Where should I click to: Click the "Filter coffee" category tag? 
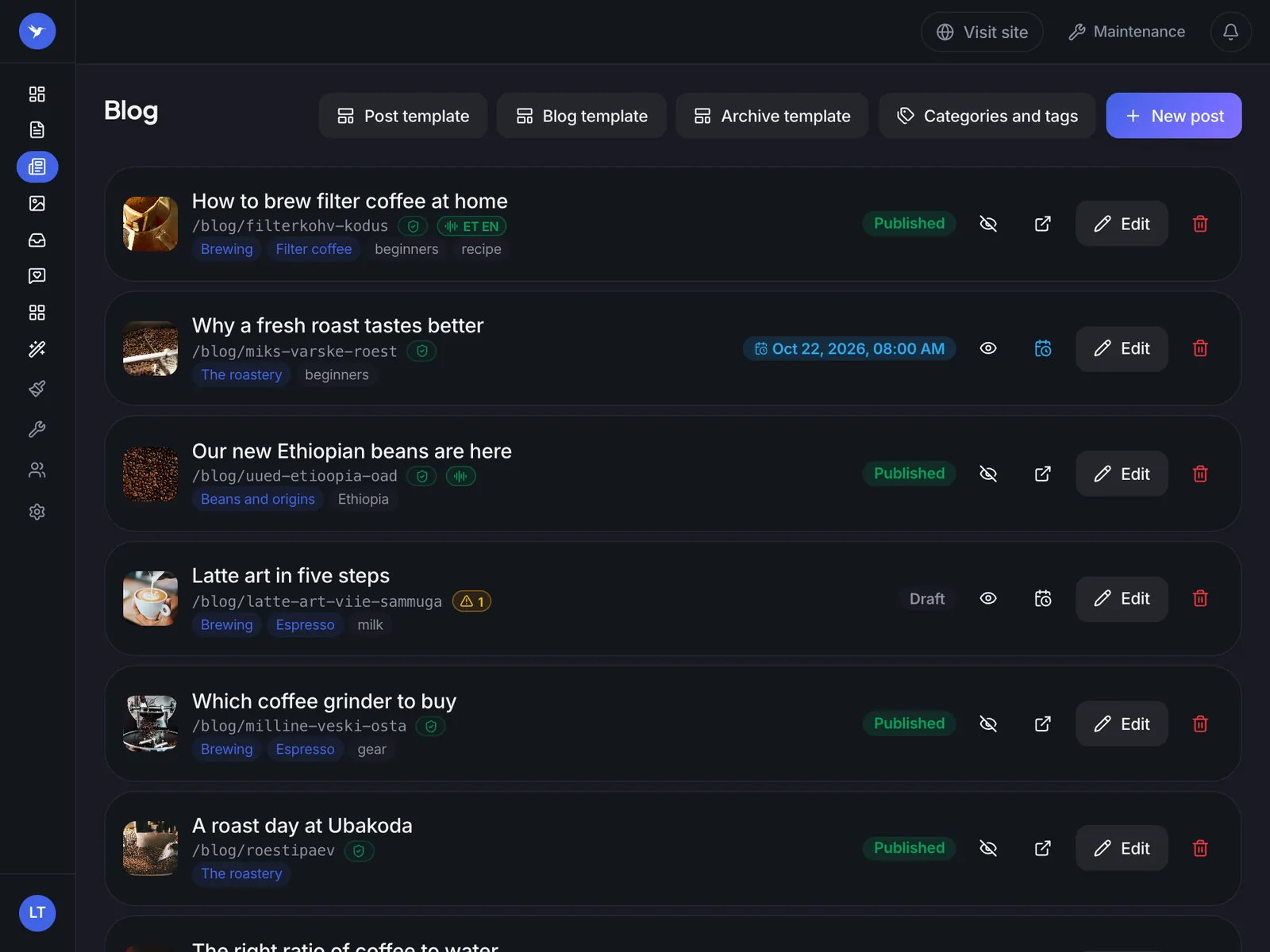click(x=314, y=249)
